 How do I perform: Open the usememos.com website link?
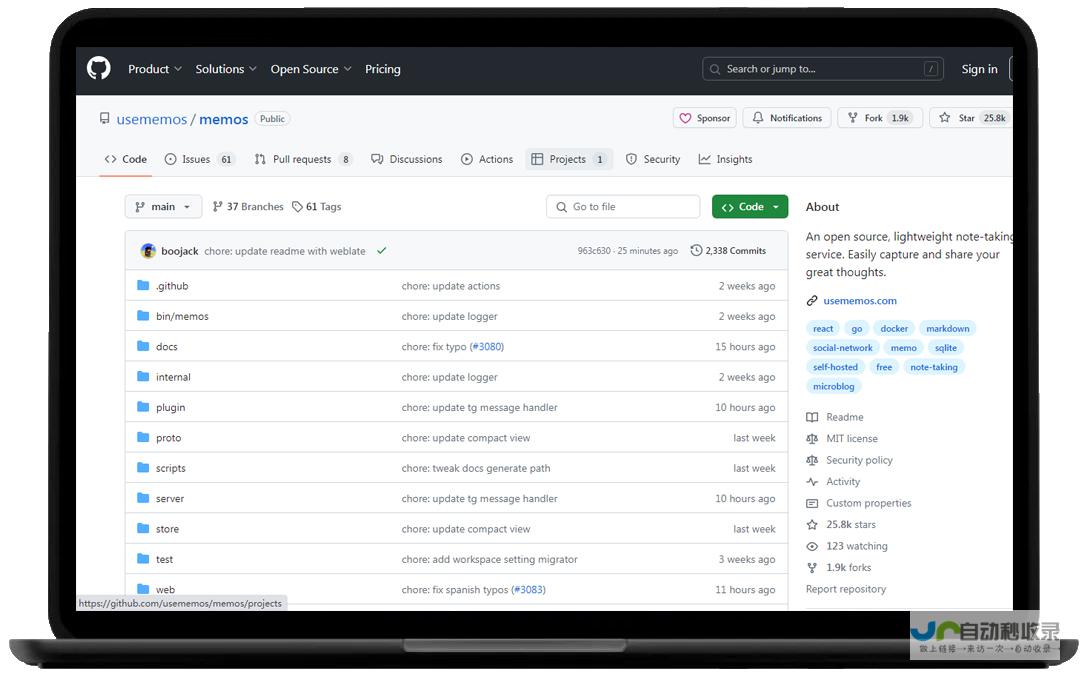point(860,300)
